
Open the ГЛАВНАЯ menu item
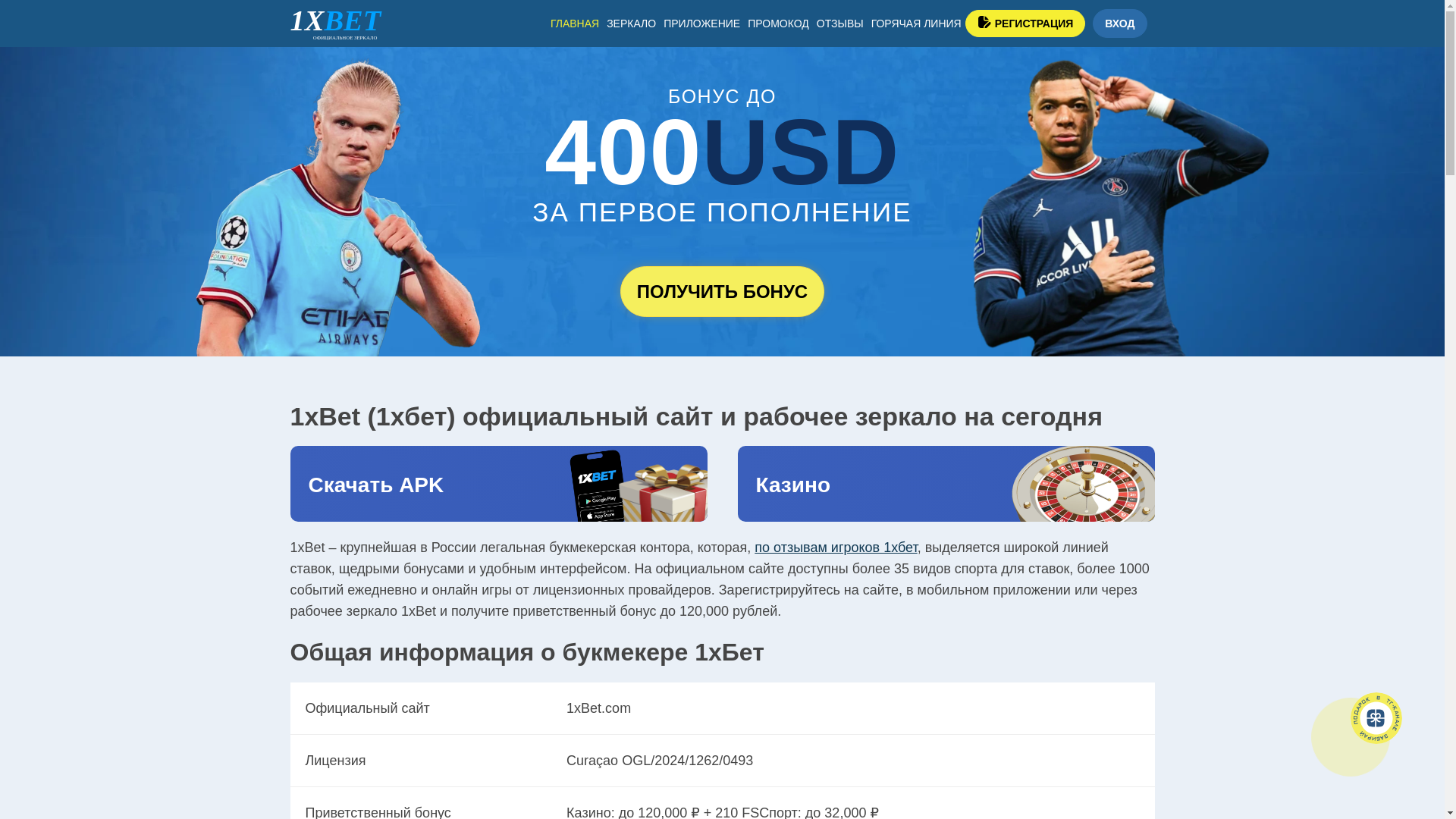(x=575, y=24)
